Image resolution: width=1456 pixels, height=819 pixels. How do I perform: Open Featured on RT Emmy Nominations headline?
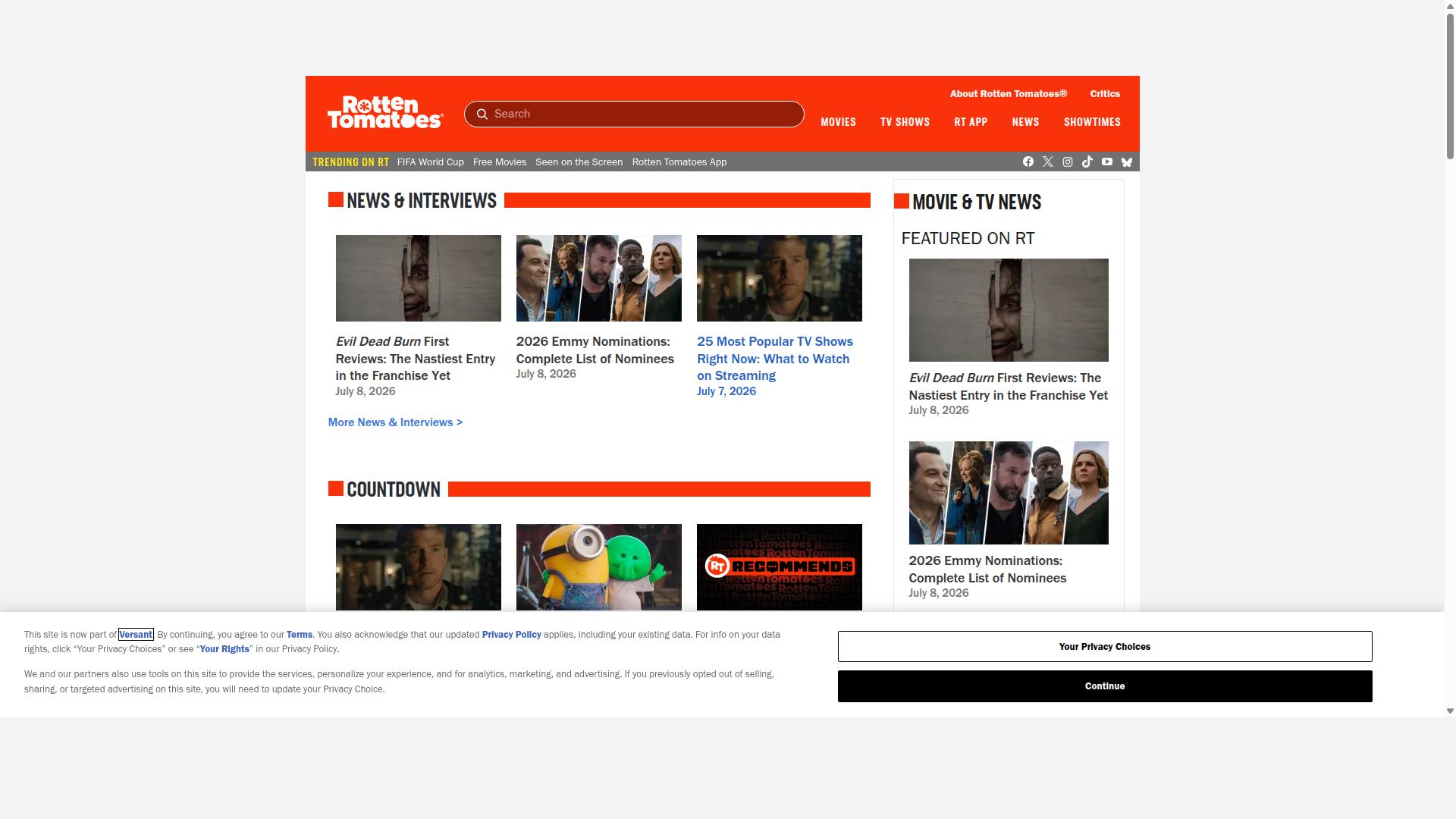click(x=987, y=570)
